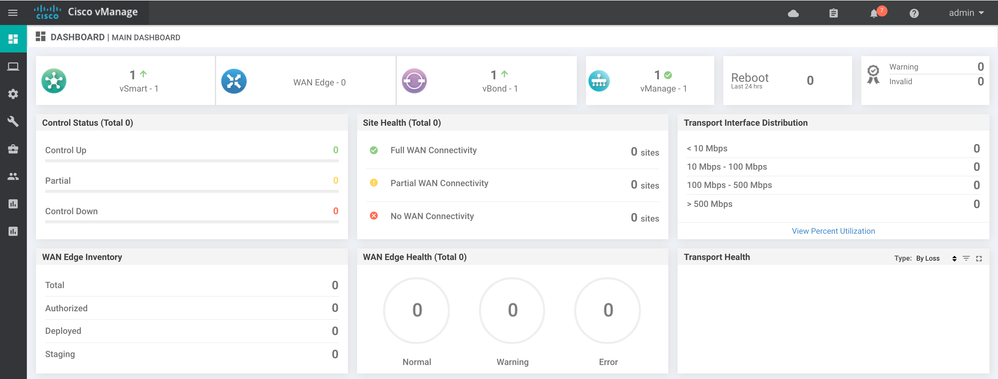Open the help question mark icon

coord(914,13)
